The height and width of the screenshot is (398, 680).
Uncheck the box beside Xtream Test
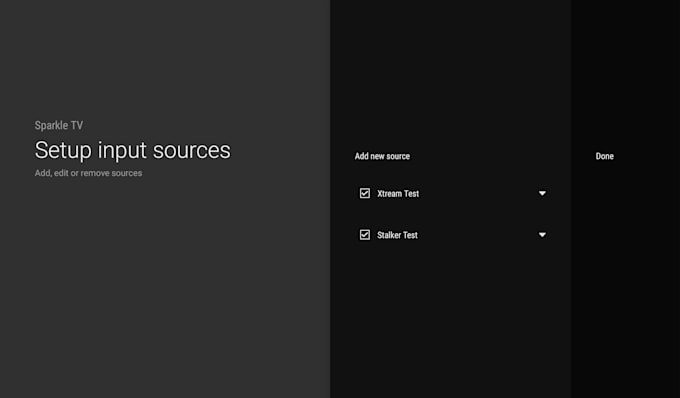[365, 193]
